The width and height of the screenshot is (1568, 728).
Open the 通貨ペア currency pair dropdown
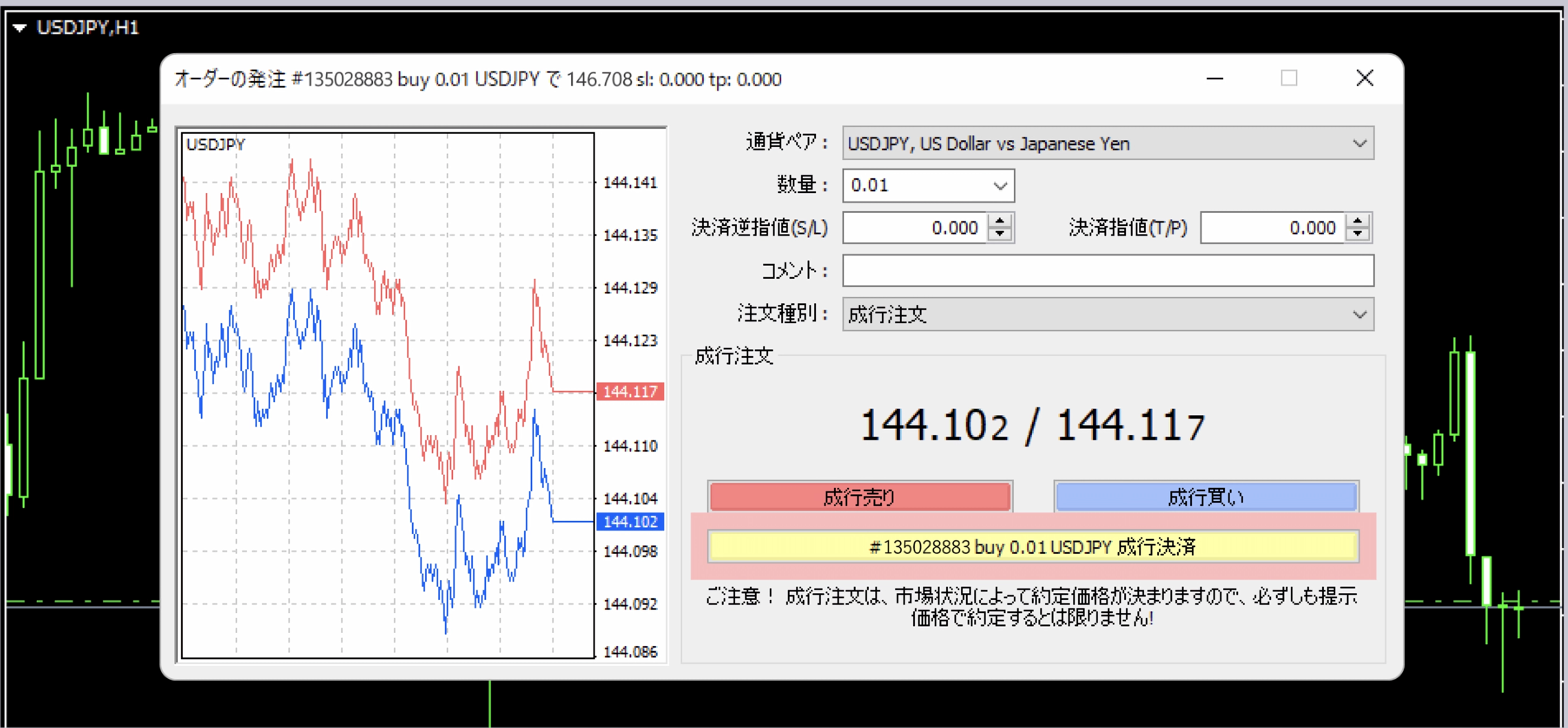pos(1359,144)
